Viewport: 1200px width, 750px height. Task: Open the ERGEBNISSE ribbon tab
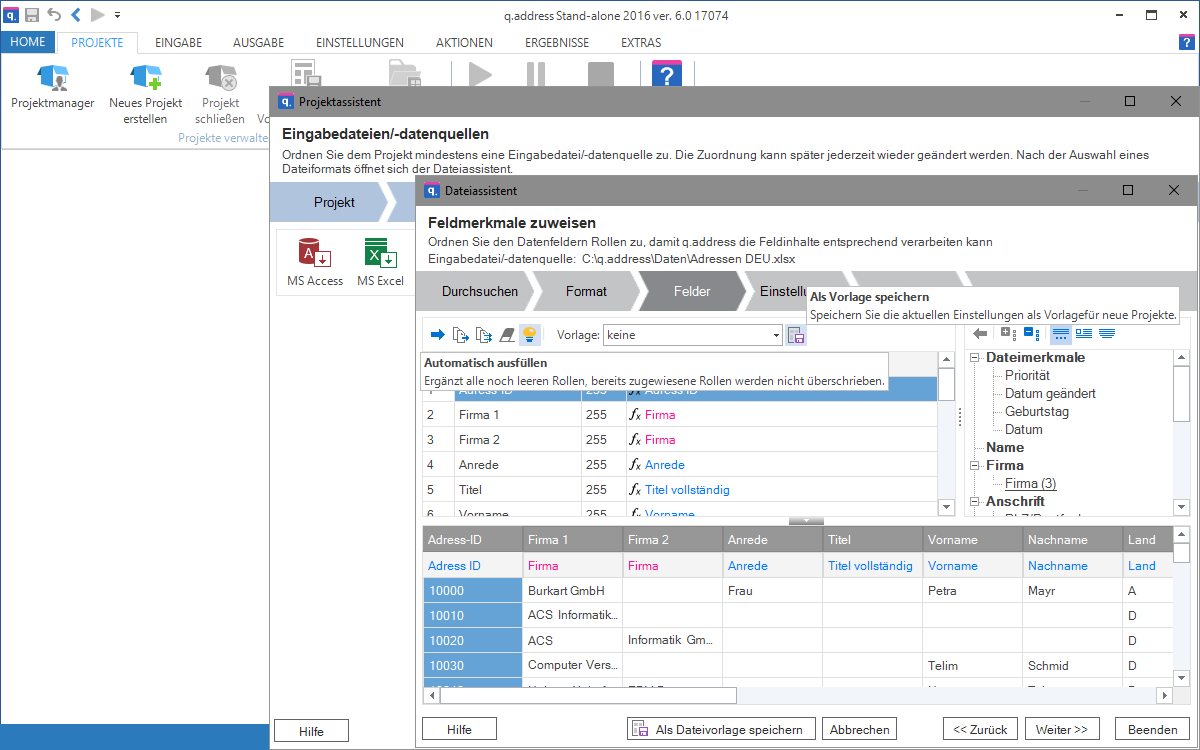coord(557,43)
